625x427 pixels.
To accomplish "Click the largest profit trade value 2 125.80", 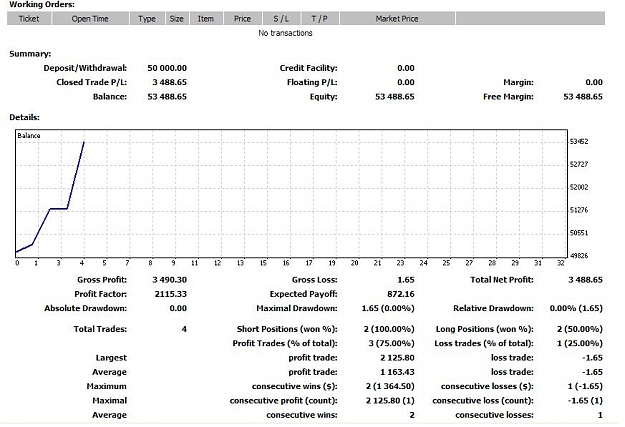I will coord(397,358).
